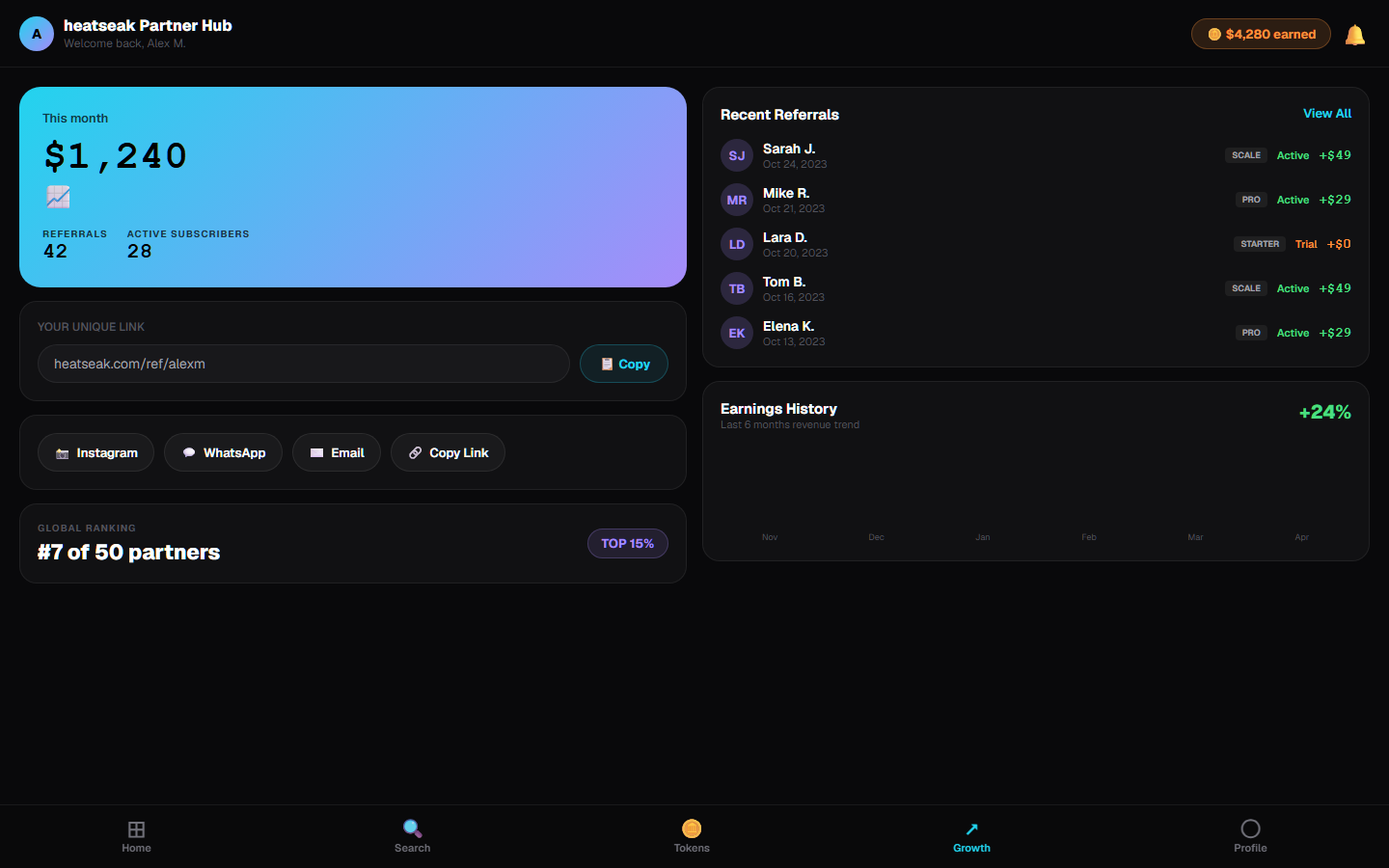The width and height of the screenshot is (1389, 868).
Task: Click the Earnings History heading
Action: click(x=778, y=409)
